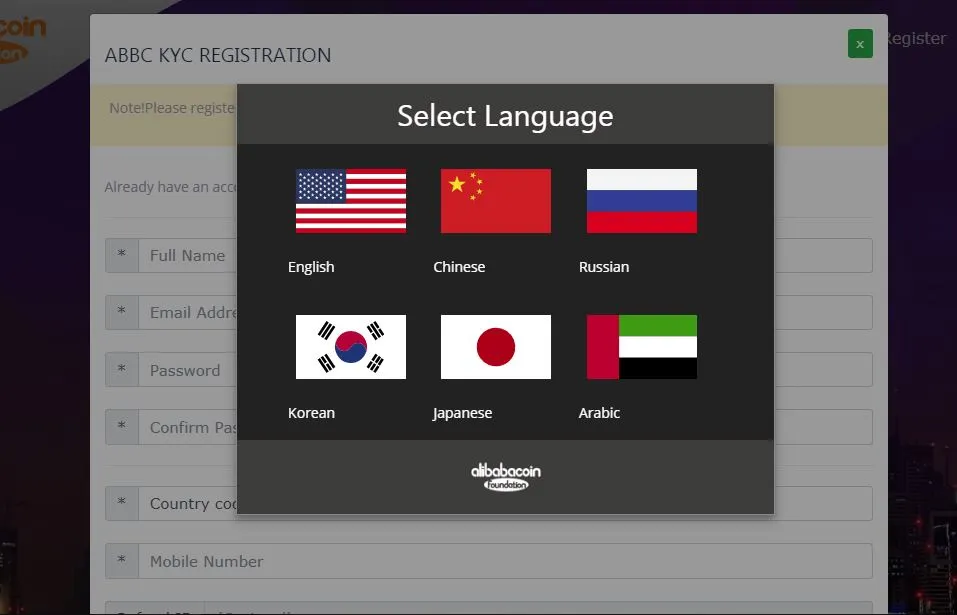Image resolution: width=957 pixels, height=615 pixels.
Task: Select the United States flag for English
Action: coord(350,201)
